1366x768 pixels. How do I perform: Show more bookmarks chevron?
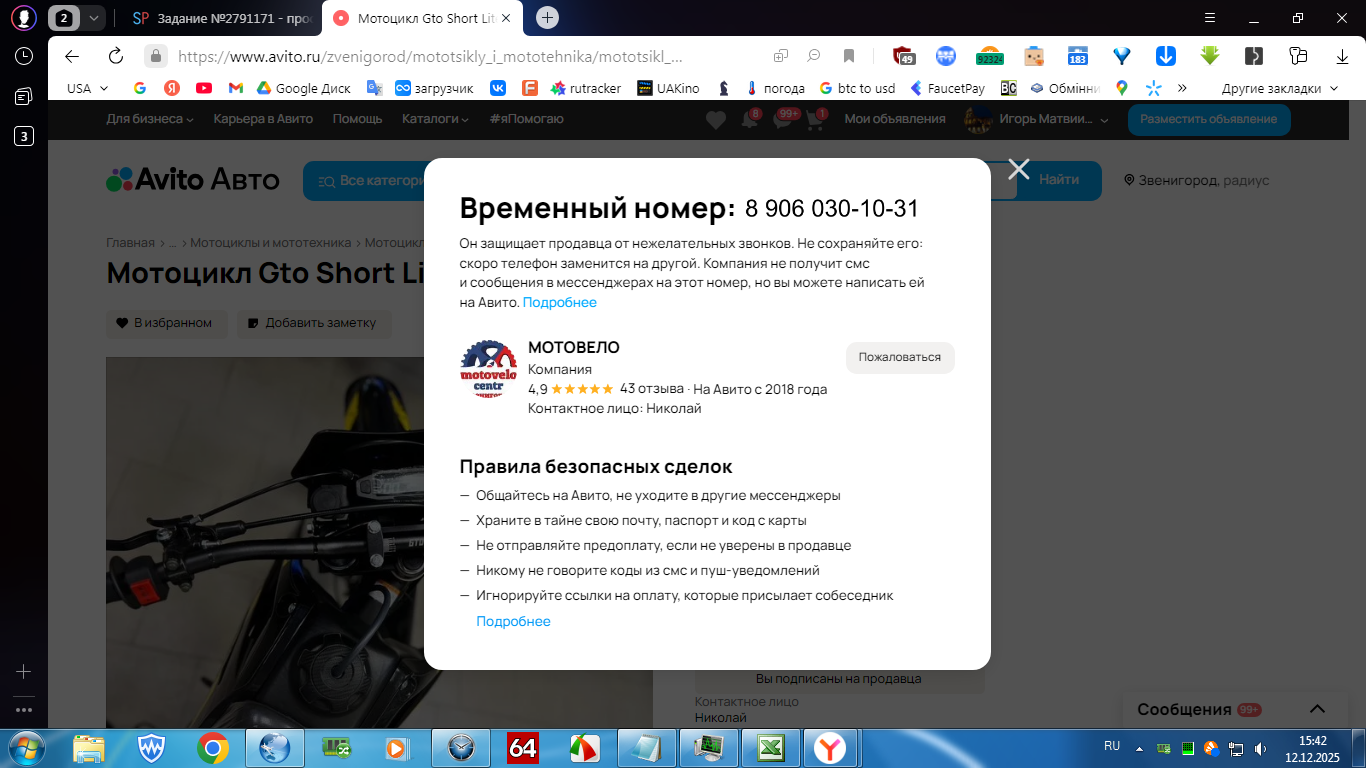pos(1182,88)
